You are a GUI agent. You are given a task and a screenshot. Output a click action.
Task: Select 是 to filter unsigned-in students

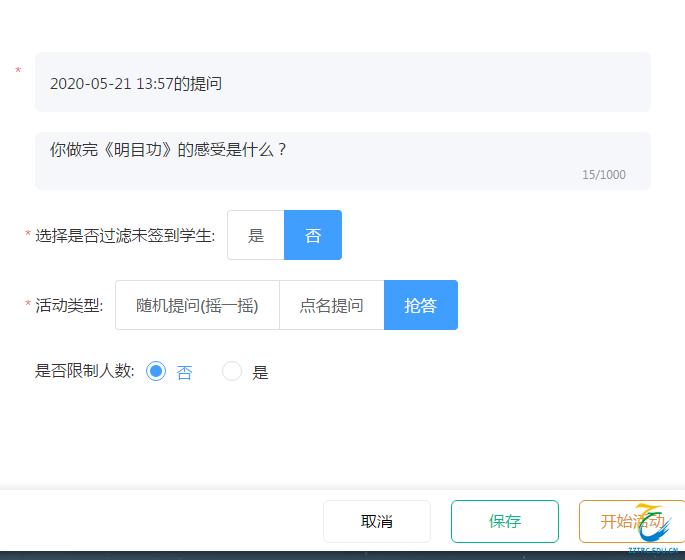[x=256, y=236]
